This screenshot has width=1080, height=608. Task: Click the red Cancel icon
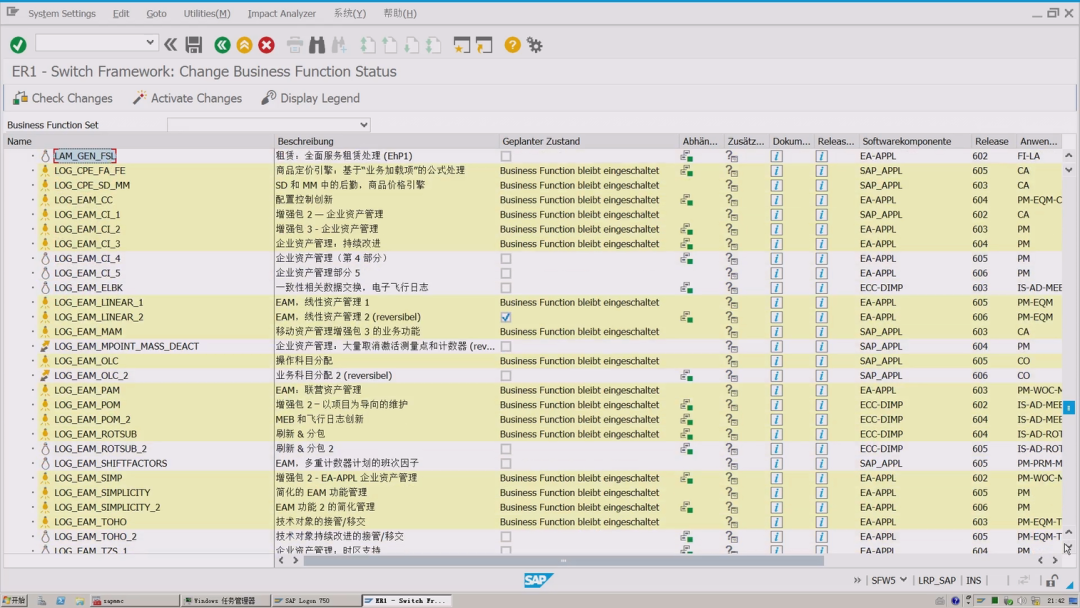tap(267, 45)
